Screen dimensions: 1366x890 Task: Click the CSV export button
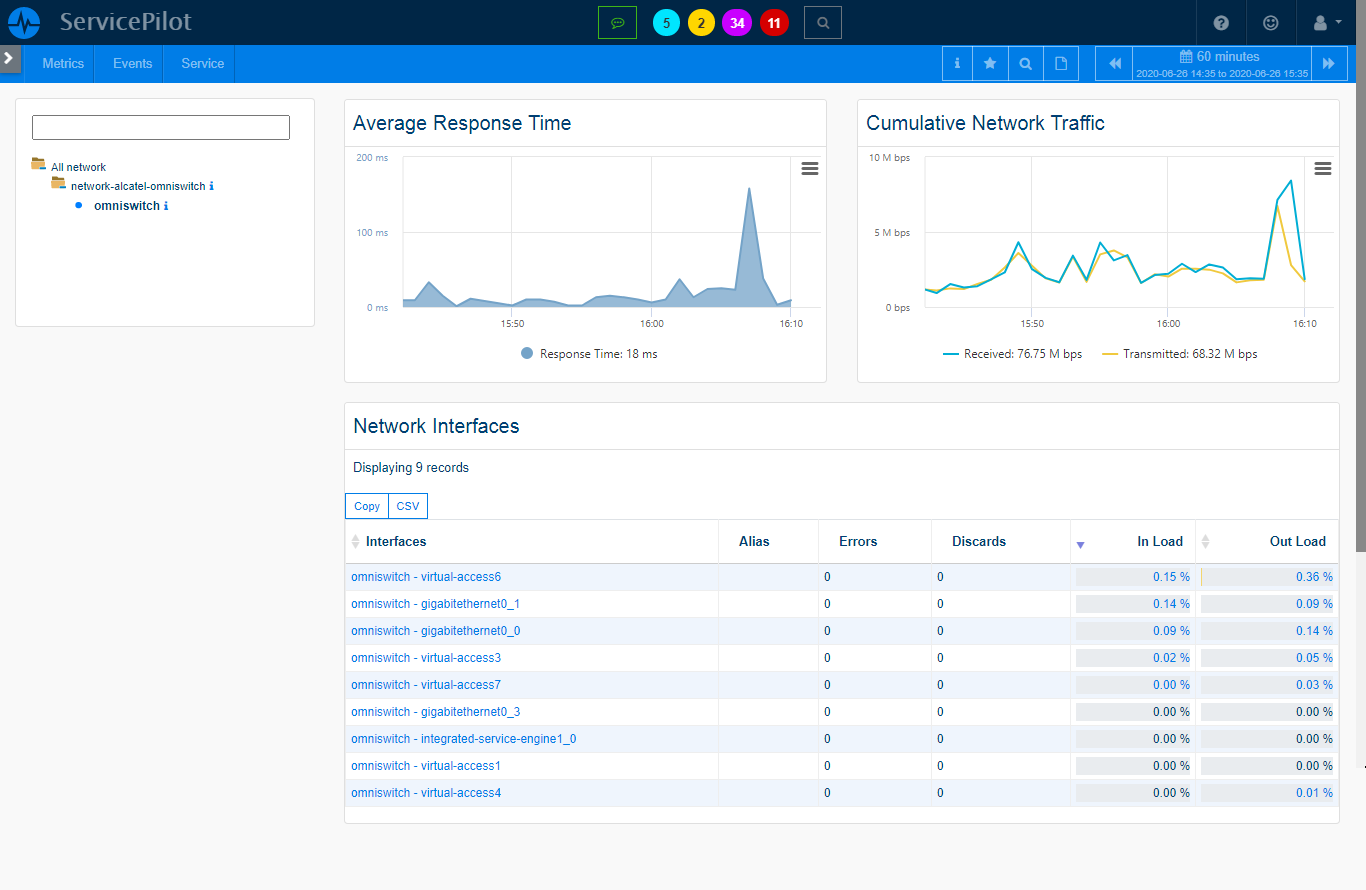click(407, 506)
